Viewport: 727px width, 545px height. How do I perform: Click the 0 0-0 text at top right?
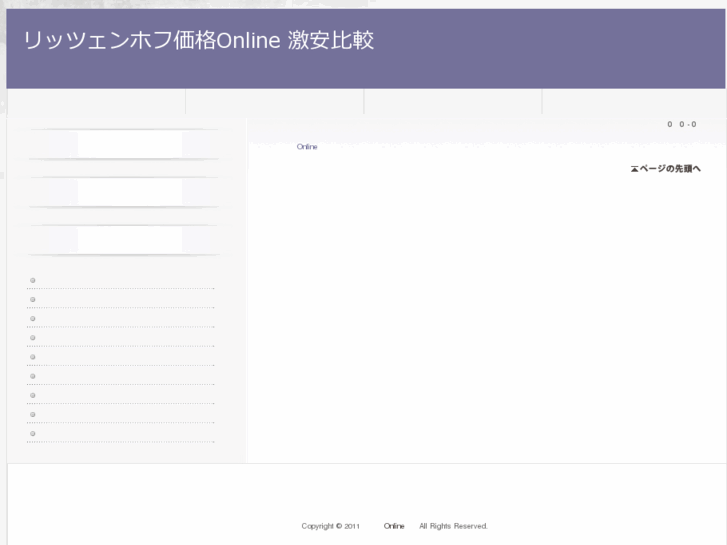click(x=681, y=124)
